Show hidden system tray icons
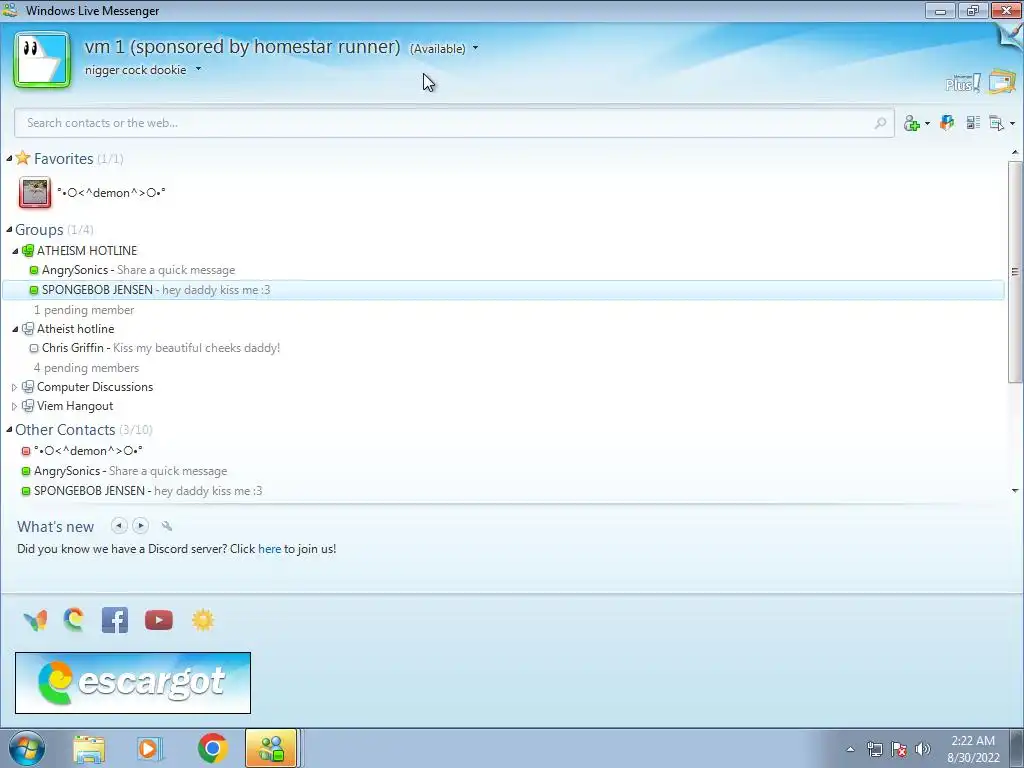This screenshot has height=768, width=1024. point(850,749)
